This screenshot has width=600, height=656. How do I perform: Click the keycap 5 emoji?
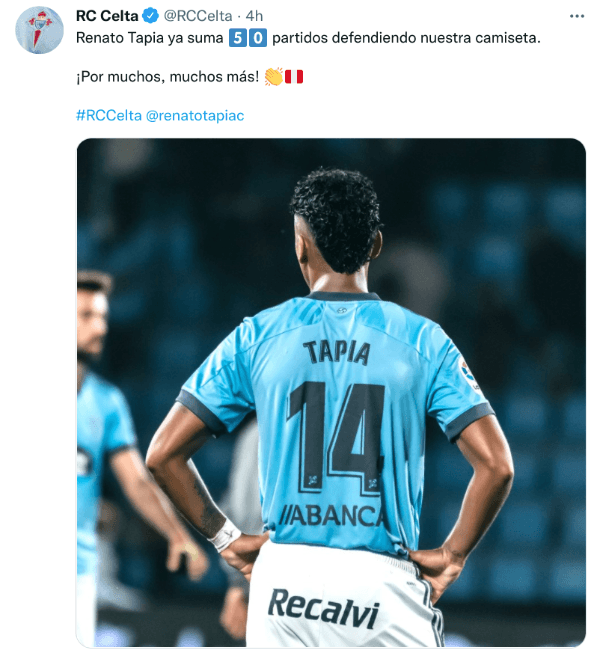pos(238,38)
